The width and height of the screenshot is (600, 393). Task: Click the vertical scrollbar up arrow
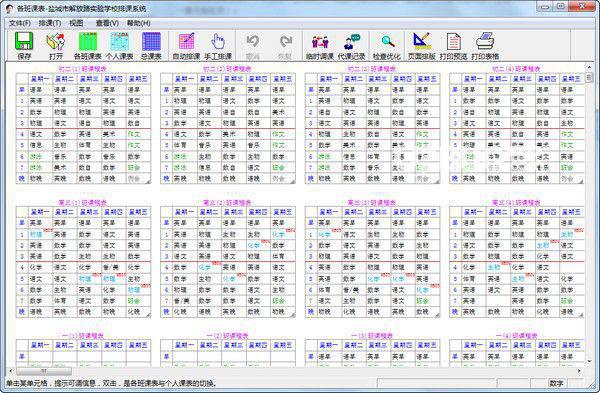(x=589, y=67)
